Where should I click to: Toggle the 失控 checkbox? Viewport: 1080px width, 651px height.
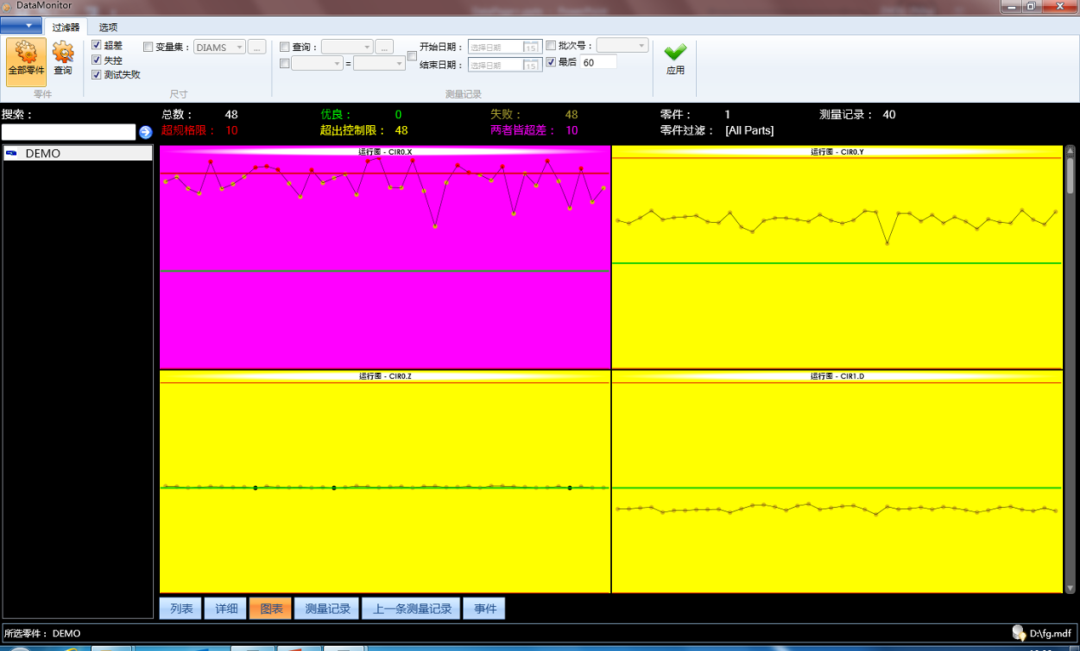point(97,60)
